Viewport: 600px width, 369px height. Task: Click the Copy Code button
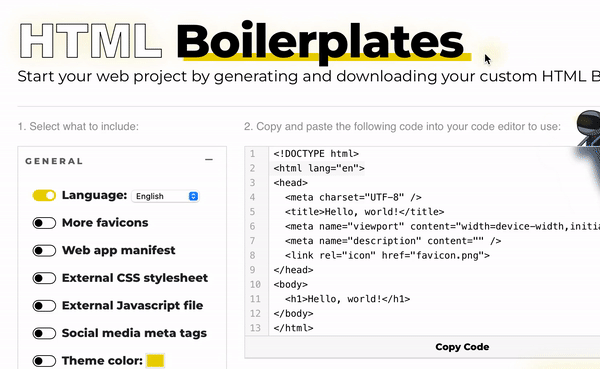coord(462,347)
